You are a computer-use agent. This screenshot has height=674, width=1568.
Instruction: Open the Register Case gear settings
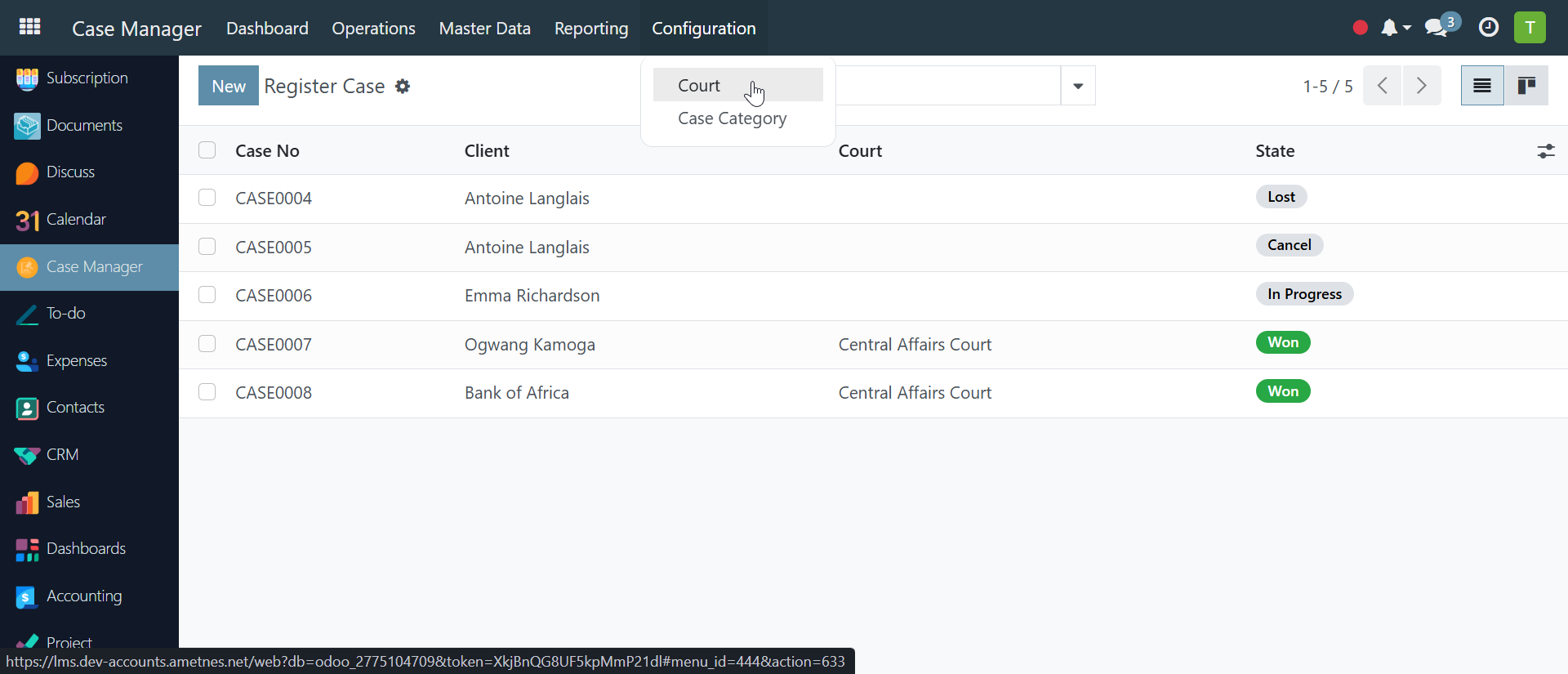click(403, 86)
